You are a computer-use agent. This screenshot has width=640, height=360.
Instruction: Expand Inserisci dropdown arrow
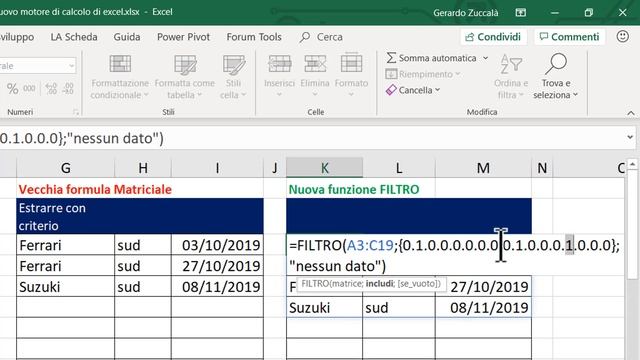[279, 95]
